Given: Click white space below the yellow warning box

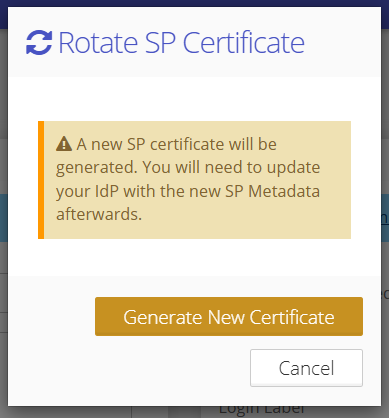Looking at the screenshot, I should [x=194, y=257].
